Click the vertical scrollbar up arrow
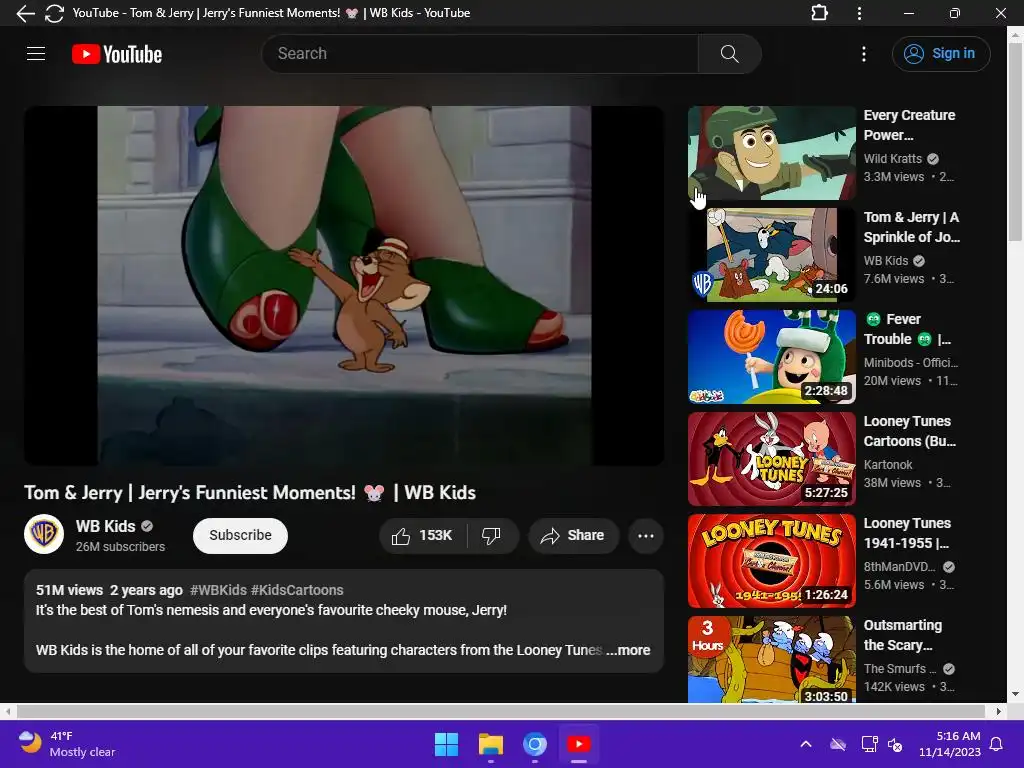This screenshot has width=1024, height=768. [1015, 34]
